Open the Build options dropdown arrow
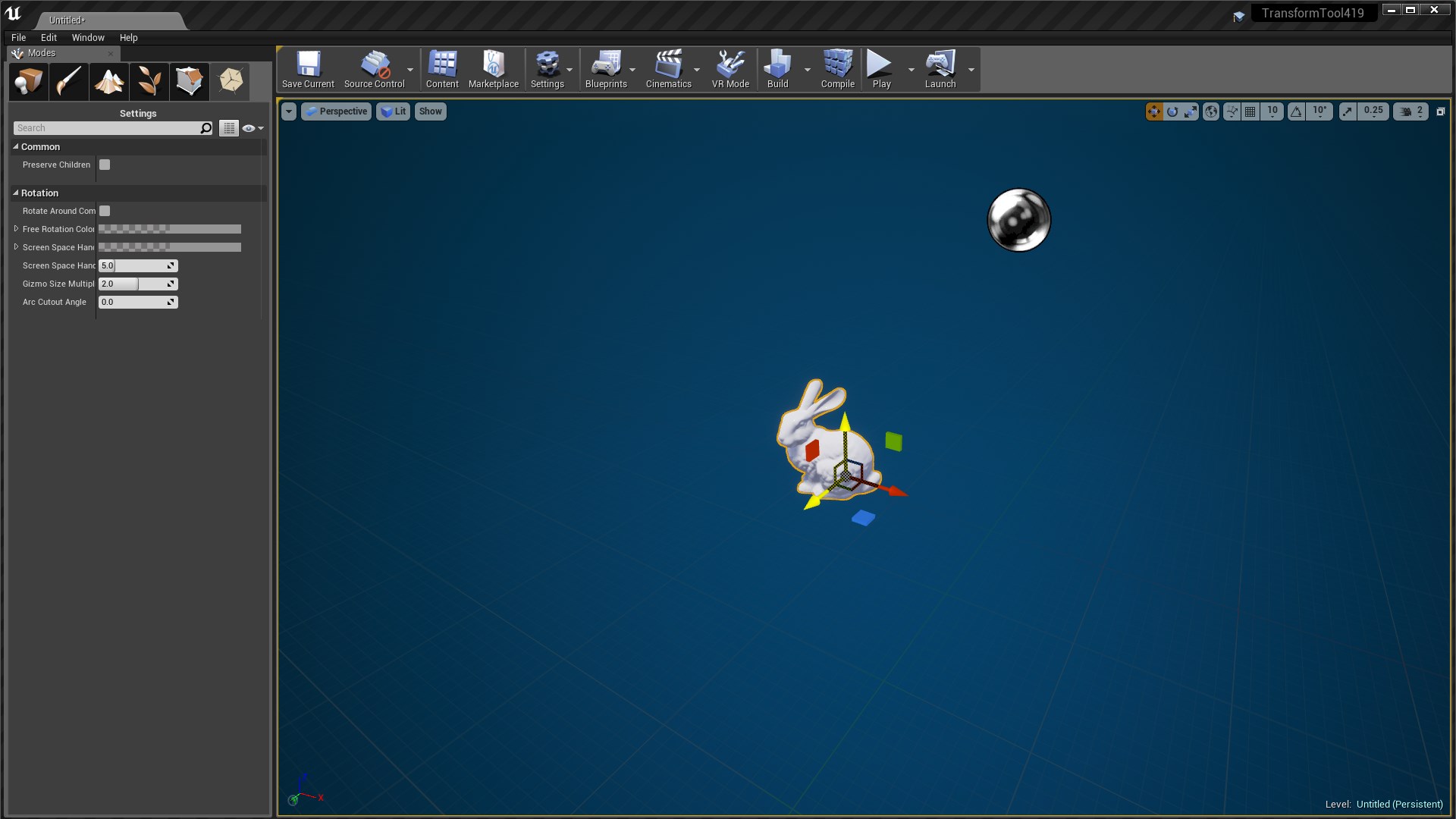 coord(807,70)
